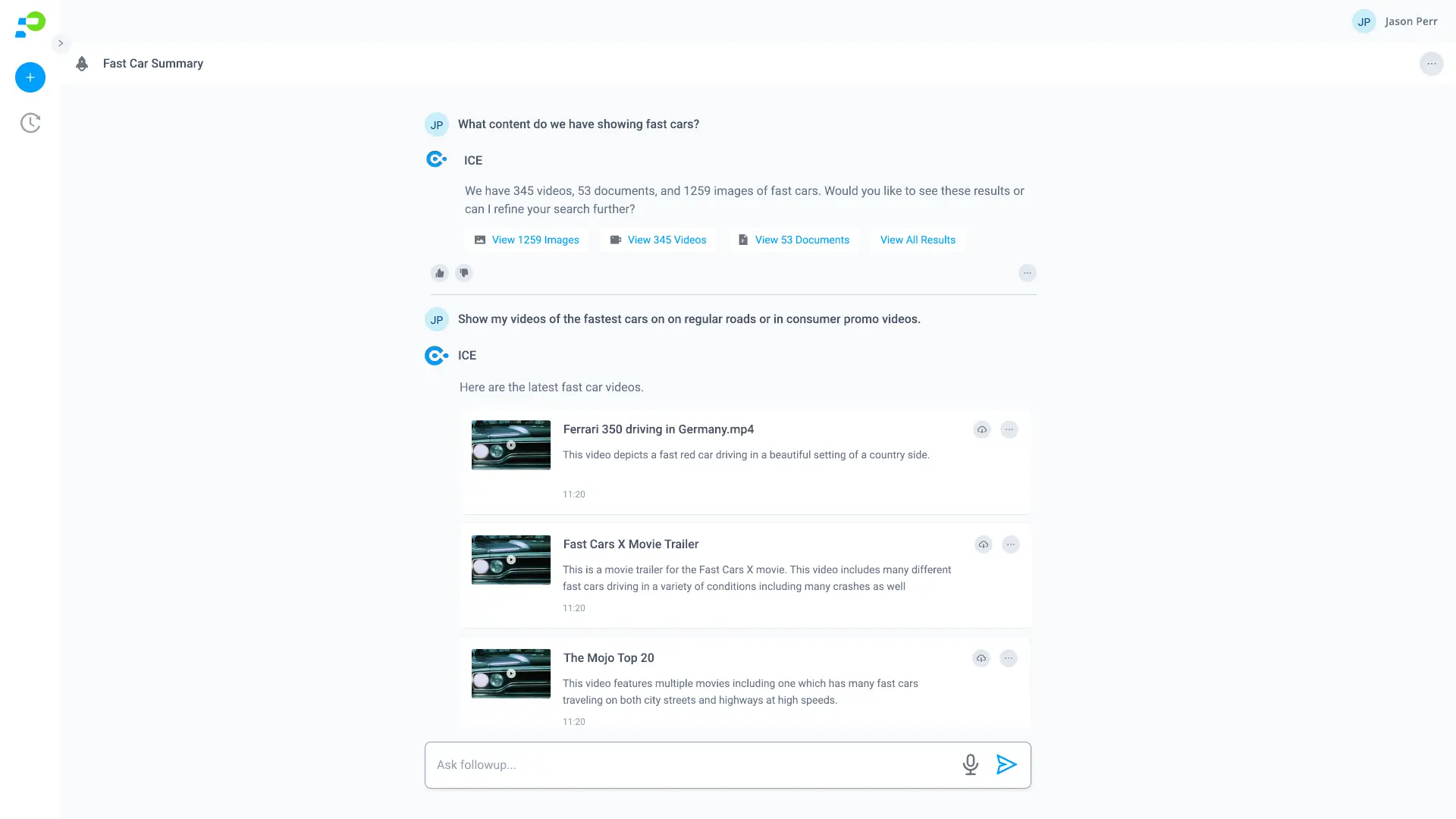The height and width of the screenshot is (819, 1456).
Task: Download The Mojo Top 20 video
Action: [x=981, y=658]
